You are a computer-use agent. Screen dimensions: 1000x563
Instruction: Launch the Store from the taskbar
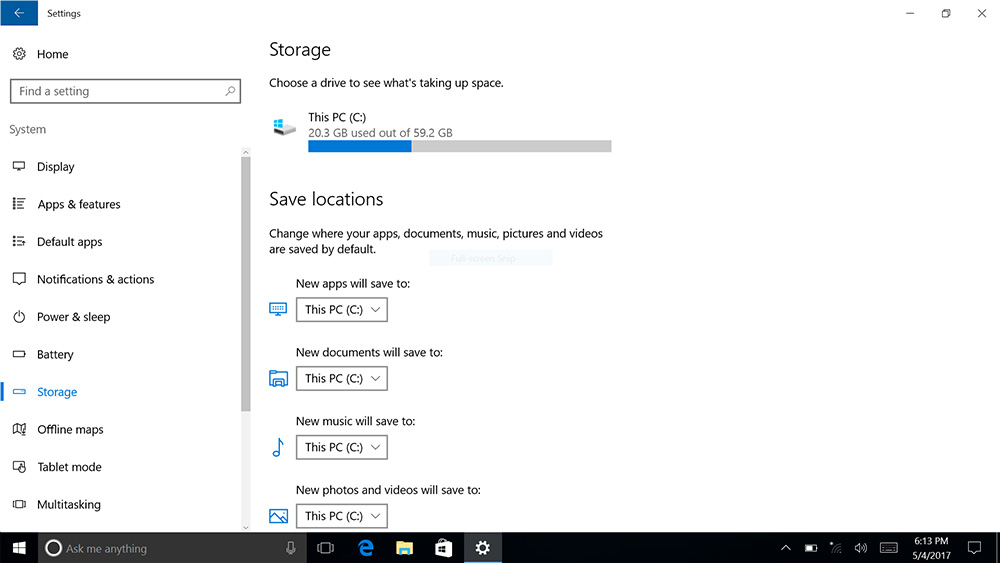[443, 548]
